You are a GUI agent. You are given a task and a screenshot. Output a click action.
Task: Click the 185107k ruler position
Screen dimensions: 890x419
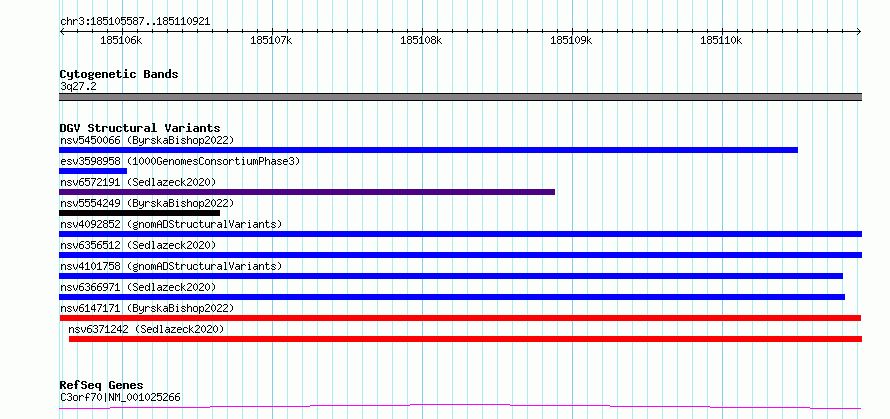pyautogui.click(x=271, y=40)
